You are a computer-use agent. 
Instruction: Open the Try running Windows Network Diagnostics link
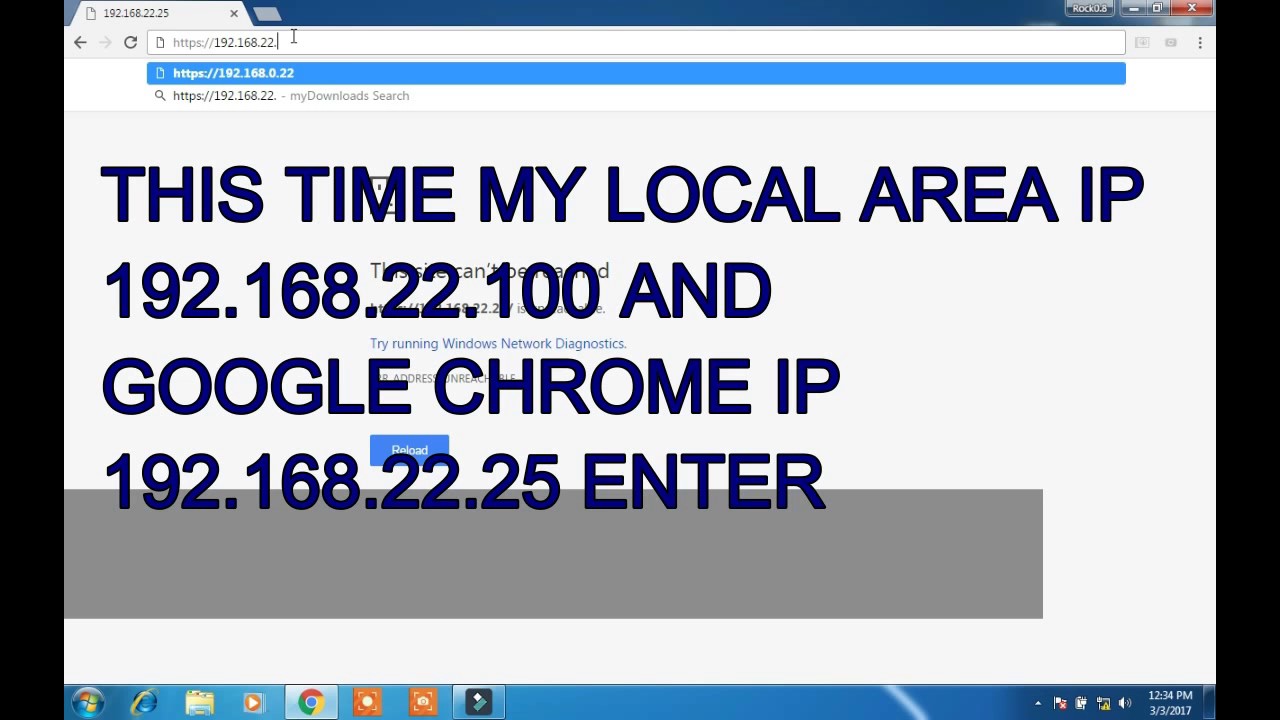coord(498,343)
